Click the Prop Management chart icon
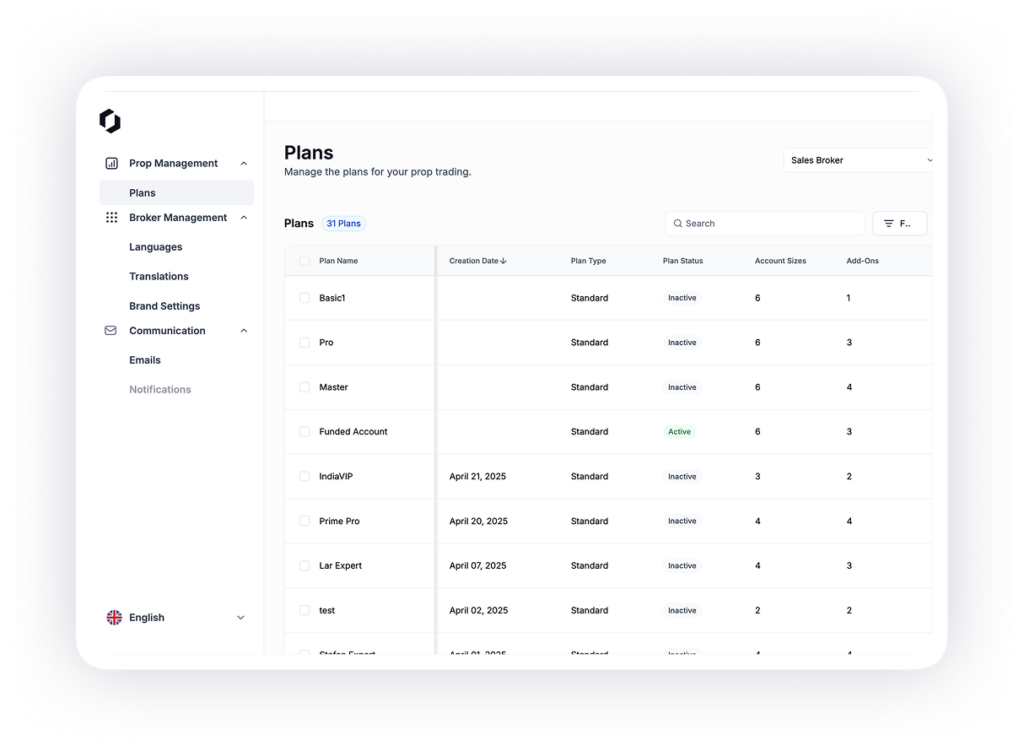1024x746 pixels. (x=111, y=163)
